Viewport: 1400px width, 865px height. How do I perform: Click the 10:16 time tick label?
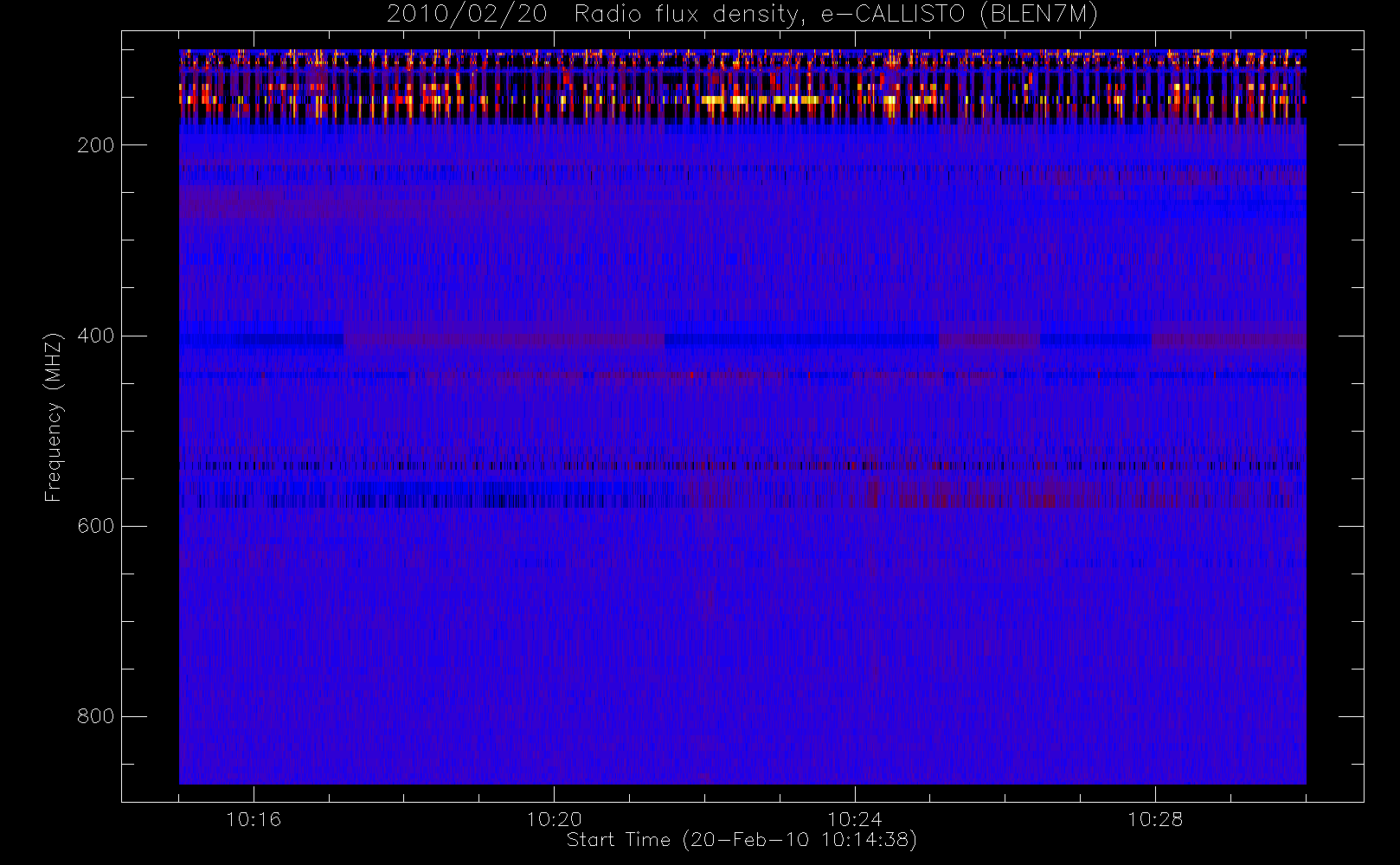[254, 819]
